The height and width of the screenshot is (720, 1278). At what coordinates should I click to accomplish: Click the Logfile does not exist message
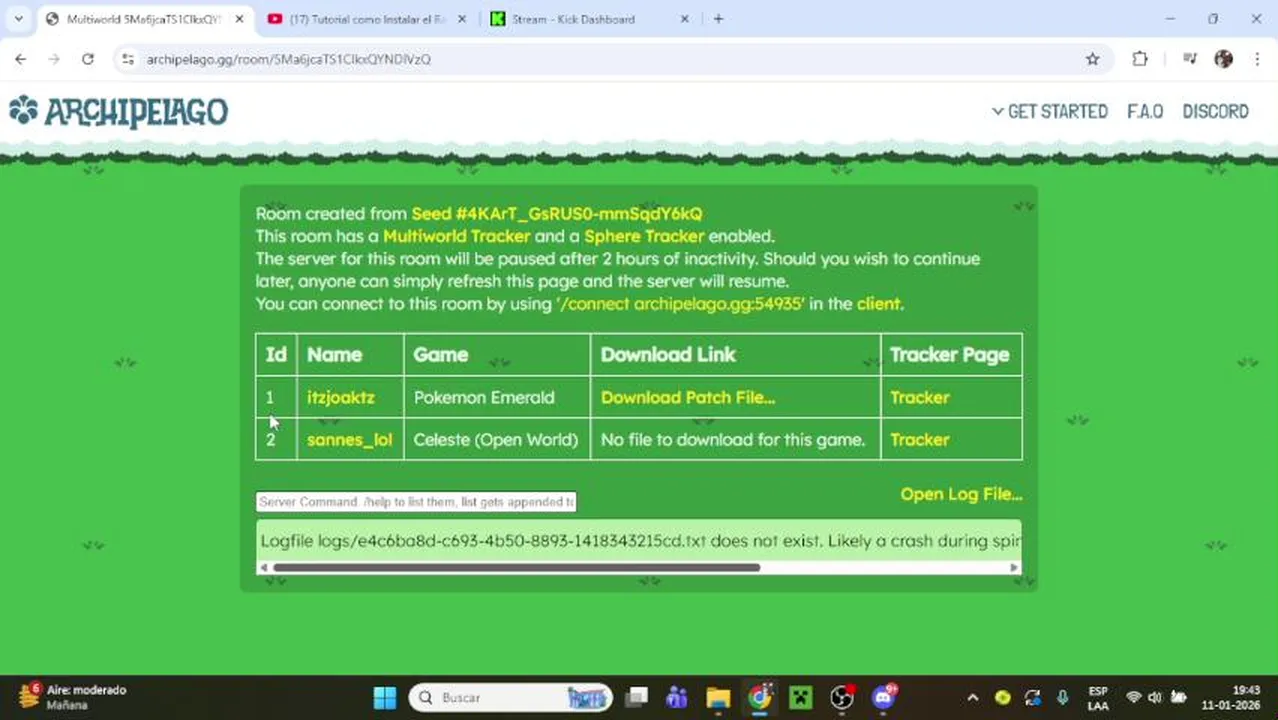pyautogui.click(x=640, y=541)
